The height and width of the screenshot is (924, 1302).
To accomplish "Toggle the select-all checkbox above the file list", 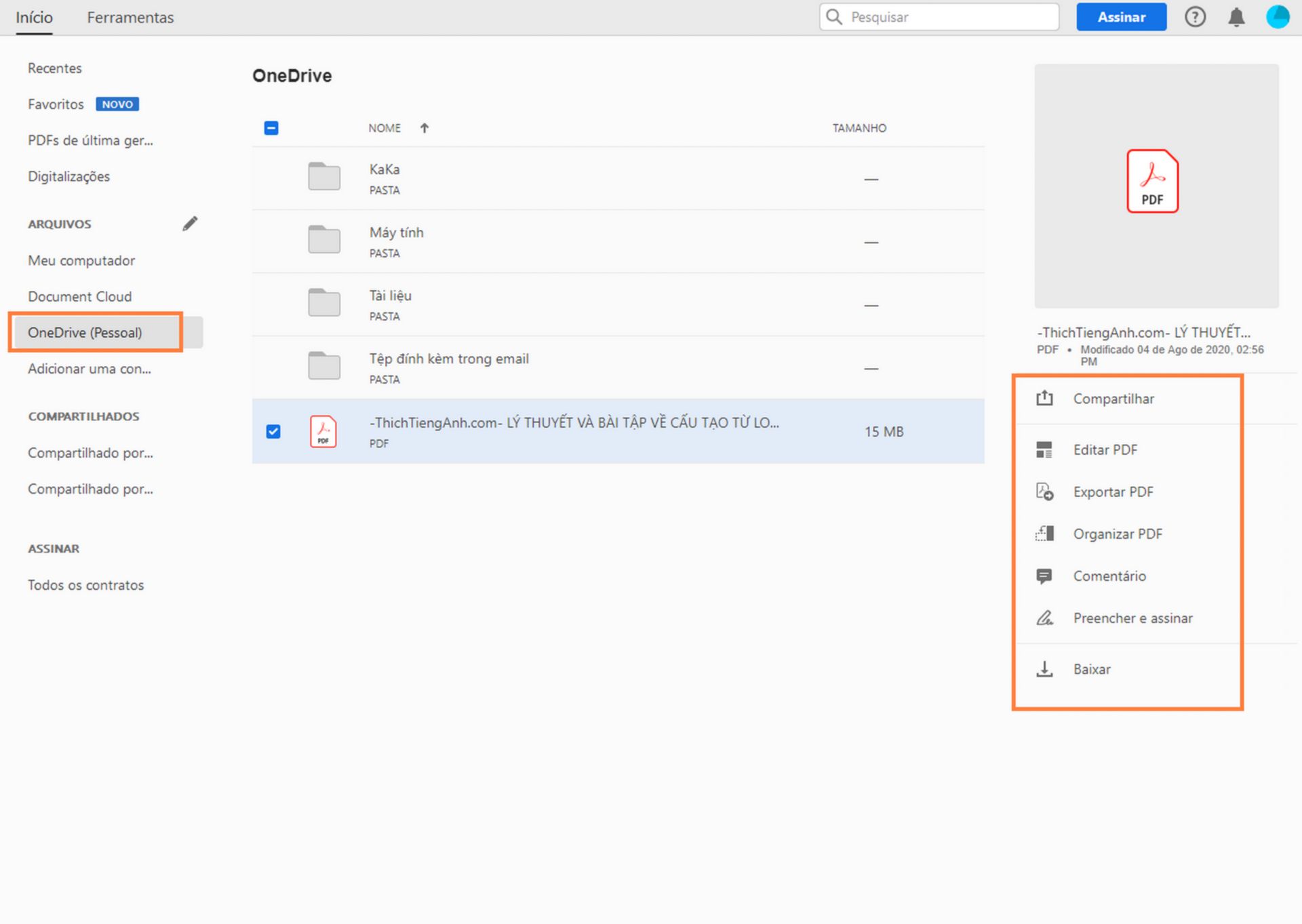I will click(271, 127).
